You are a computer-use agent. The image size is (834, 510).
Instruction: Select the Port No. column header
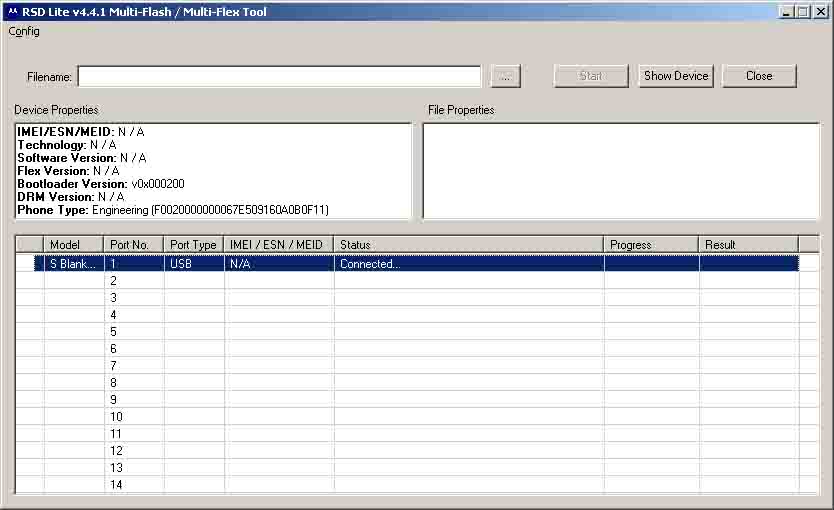pos(134,245)
